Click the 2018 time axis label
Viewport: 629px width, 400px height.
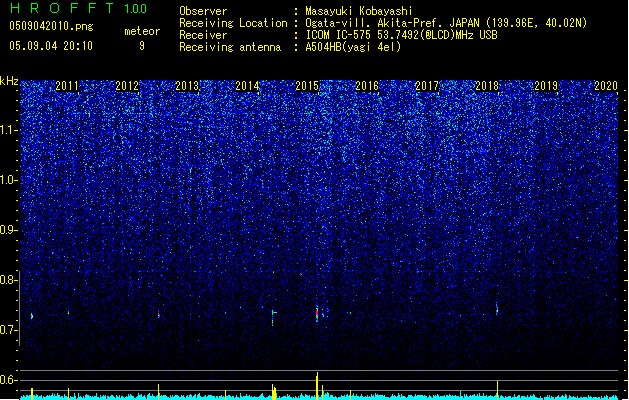[487, 86]
